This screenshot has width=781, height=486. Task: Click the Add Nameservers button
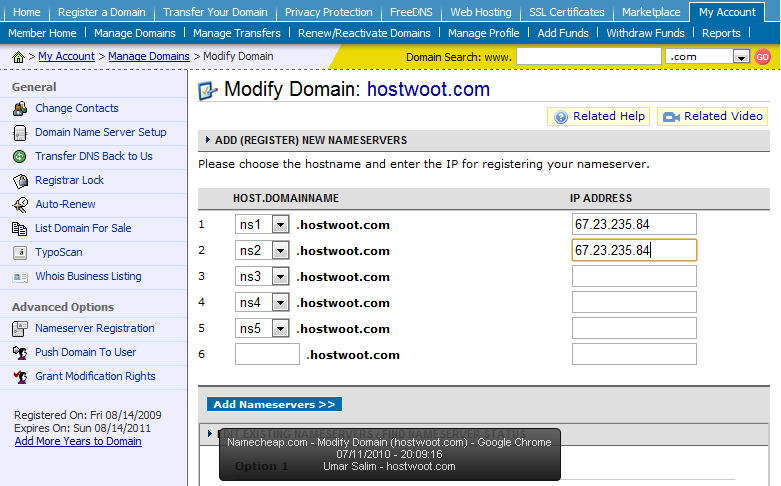pyautogui.click(x=274, y=404)
